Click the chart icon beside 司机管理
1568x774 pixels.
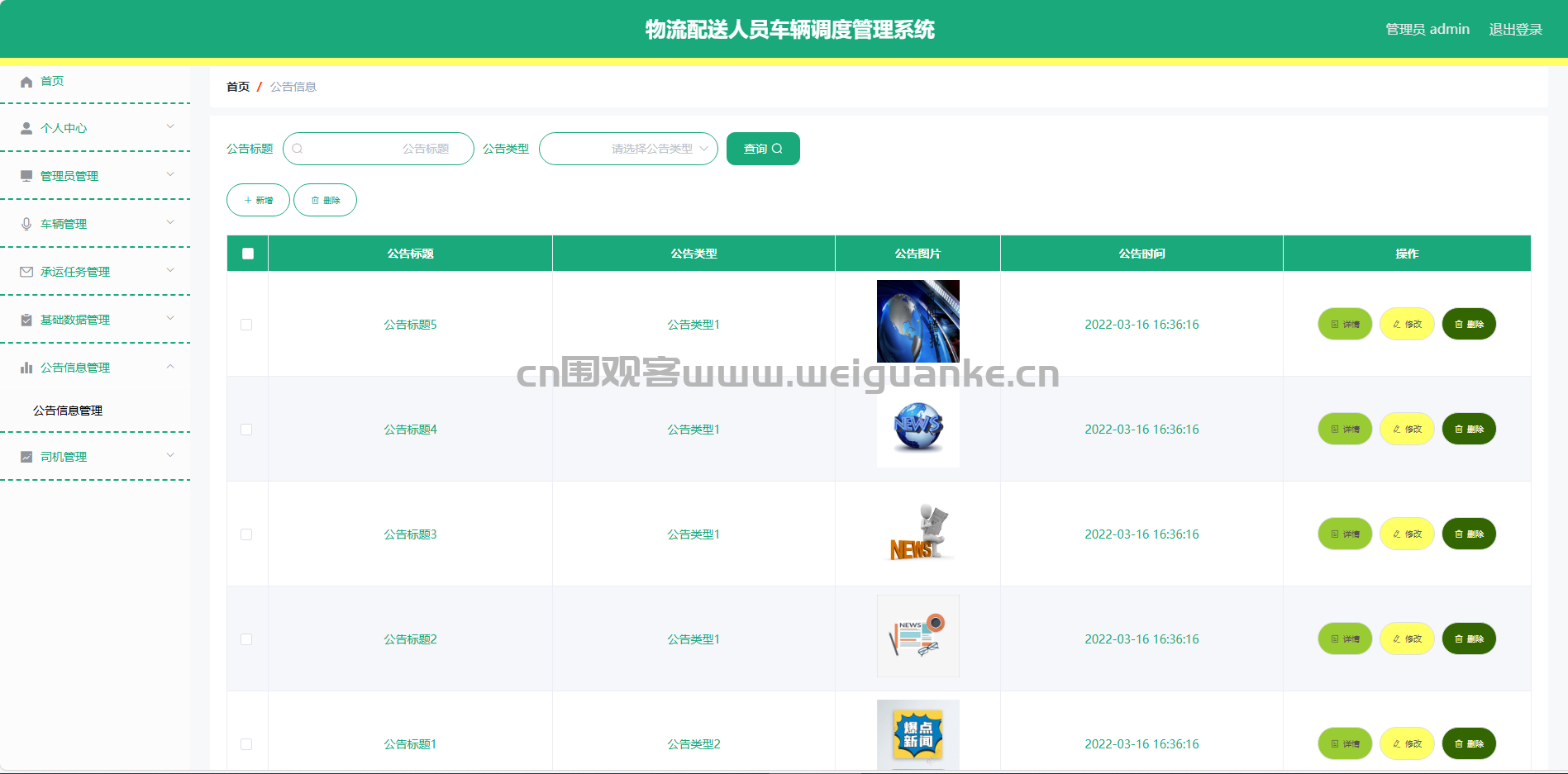26,457
